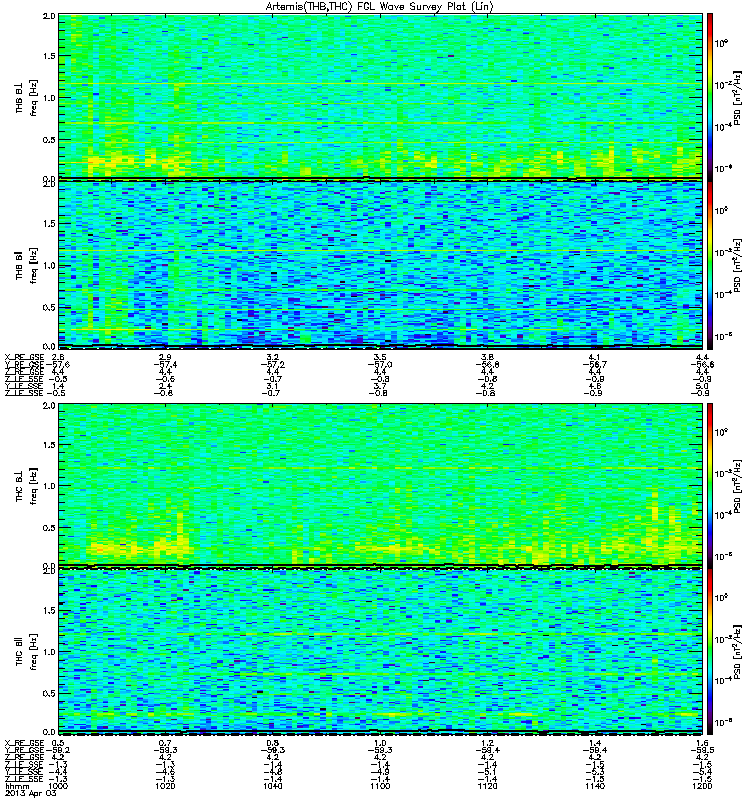
Task: Click the '1140' time tick label
Action: point(595,786)
